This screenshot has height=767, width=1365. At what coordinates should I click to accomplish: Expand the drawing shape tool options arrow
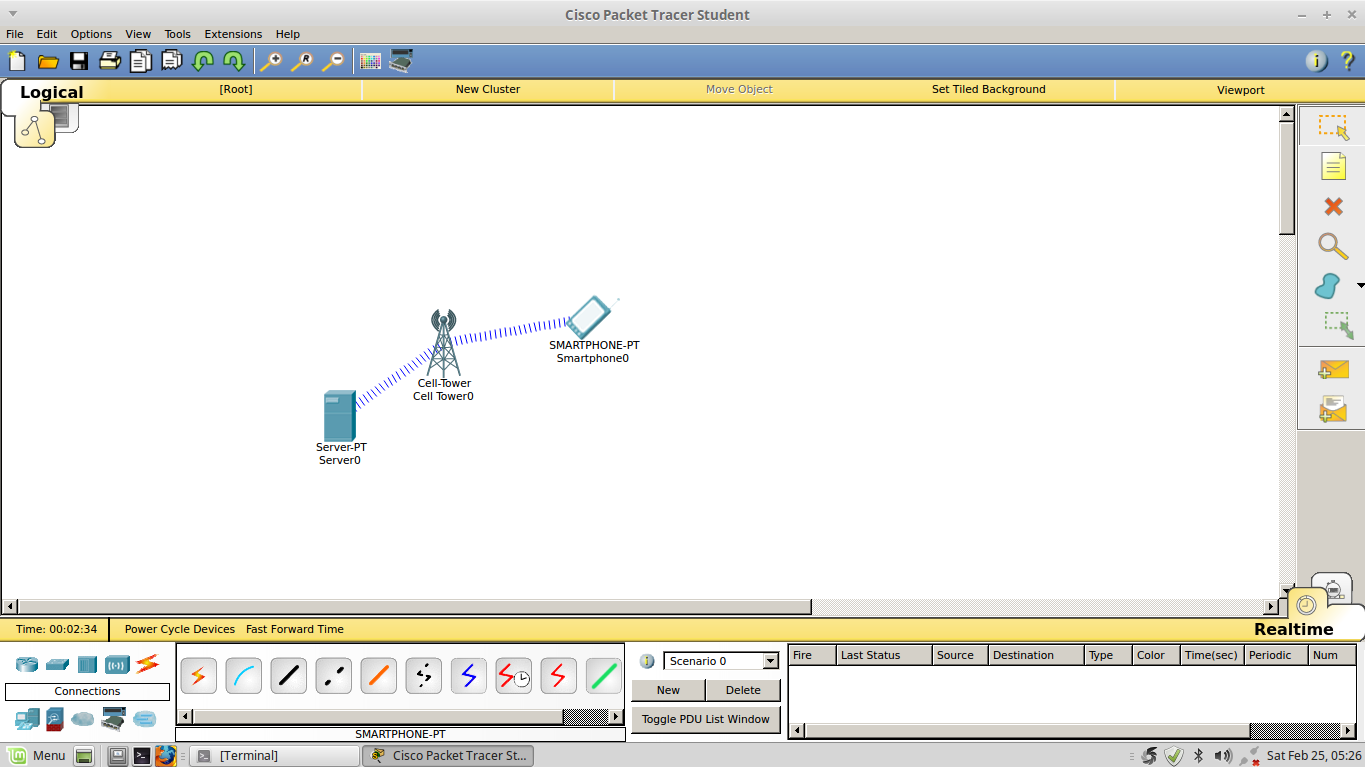[x=1361, y=286]
